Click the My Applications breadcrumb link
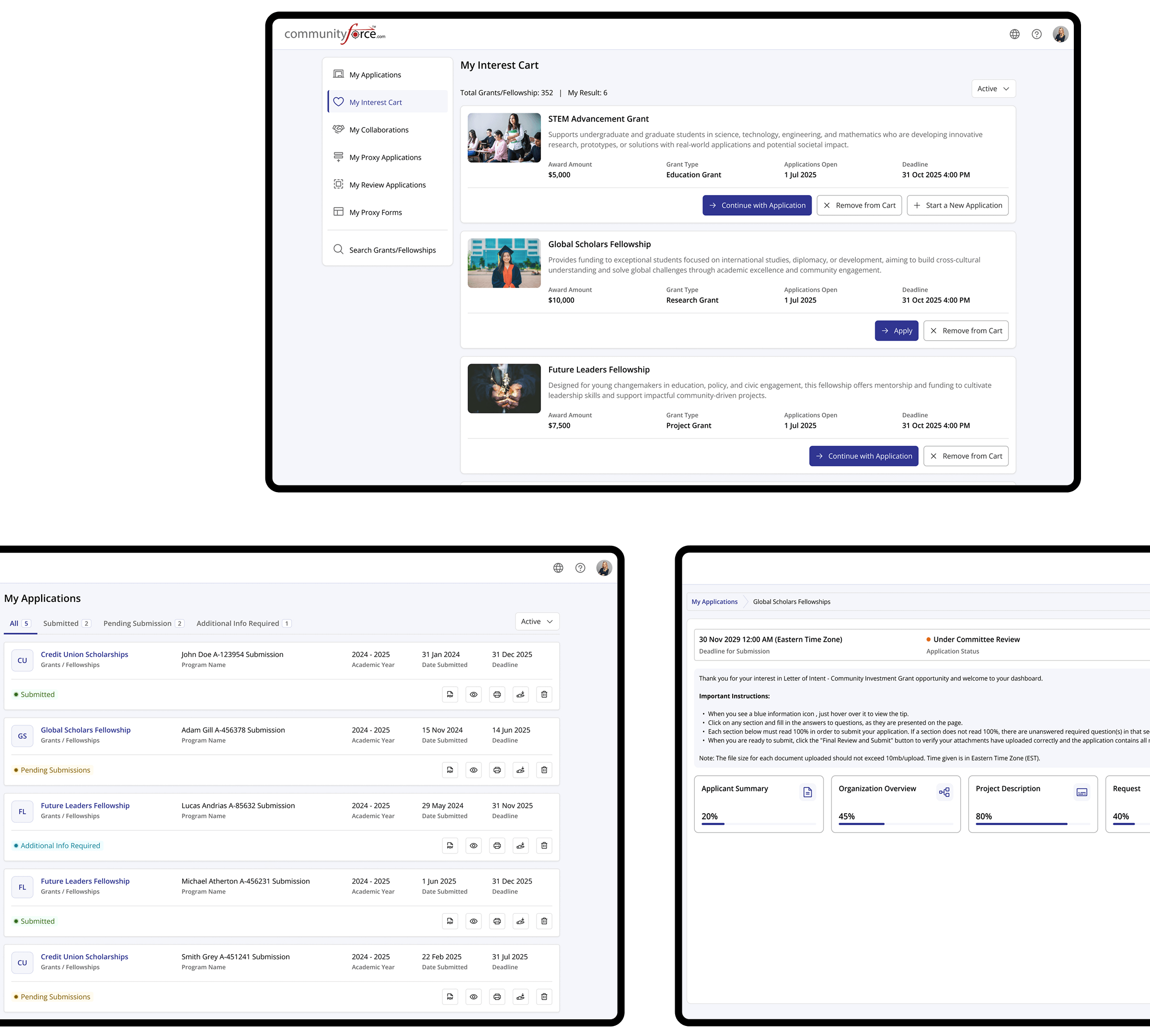 click(x=714, y=602)
